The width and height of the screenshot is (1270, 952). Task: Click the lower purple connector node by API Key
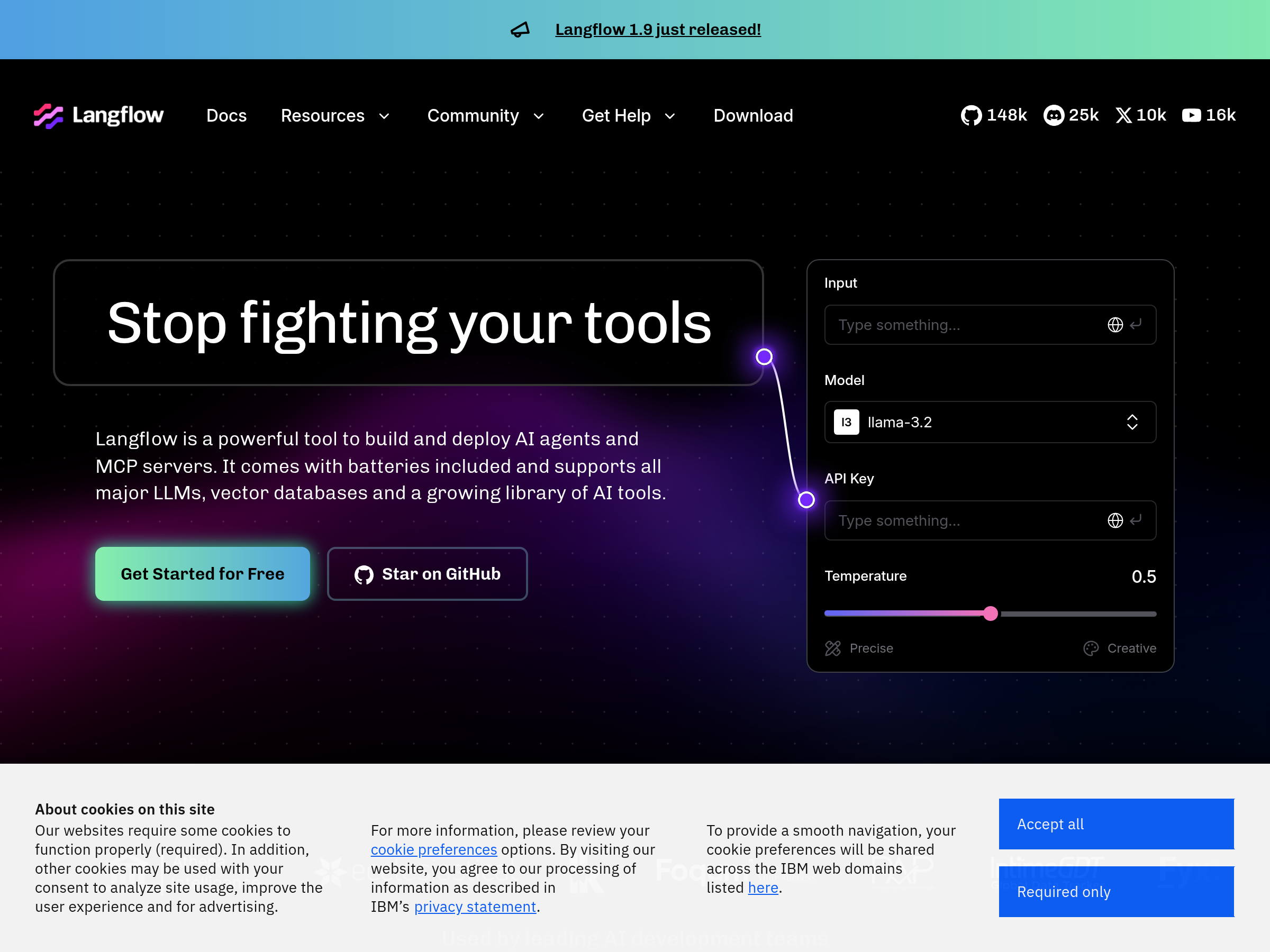click(806, 500)
